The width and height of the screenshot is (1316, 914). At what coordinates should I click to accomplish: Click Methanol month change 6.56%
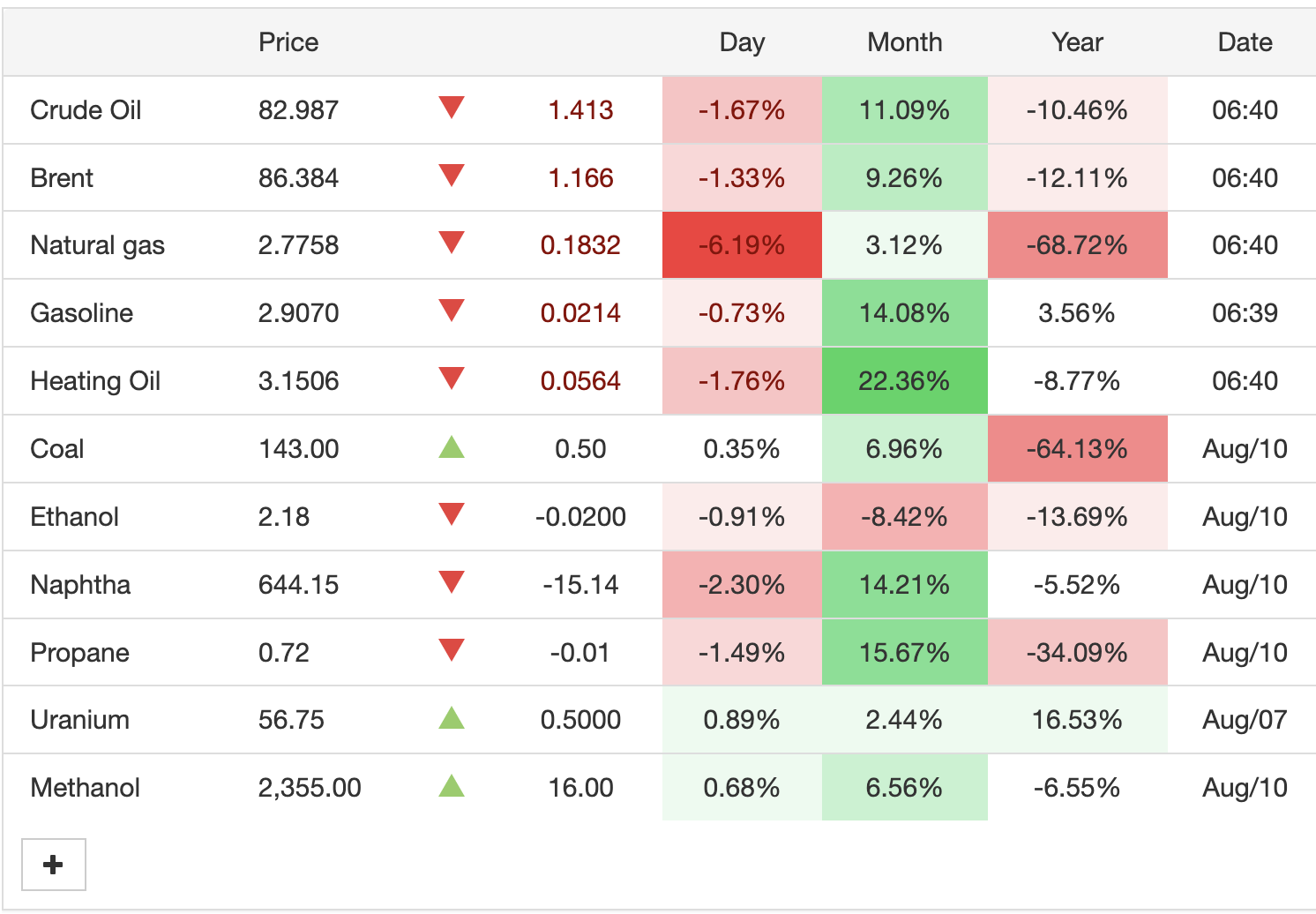pyautogui.click(x=904, y=788)
